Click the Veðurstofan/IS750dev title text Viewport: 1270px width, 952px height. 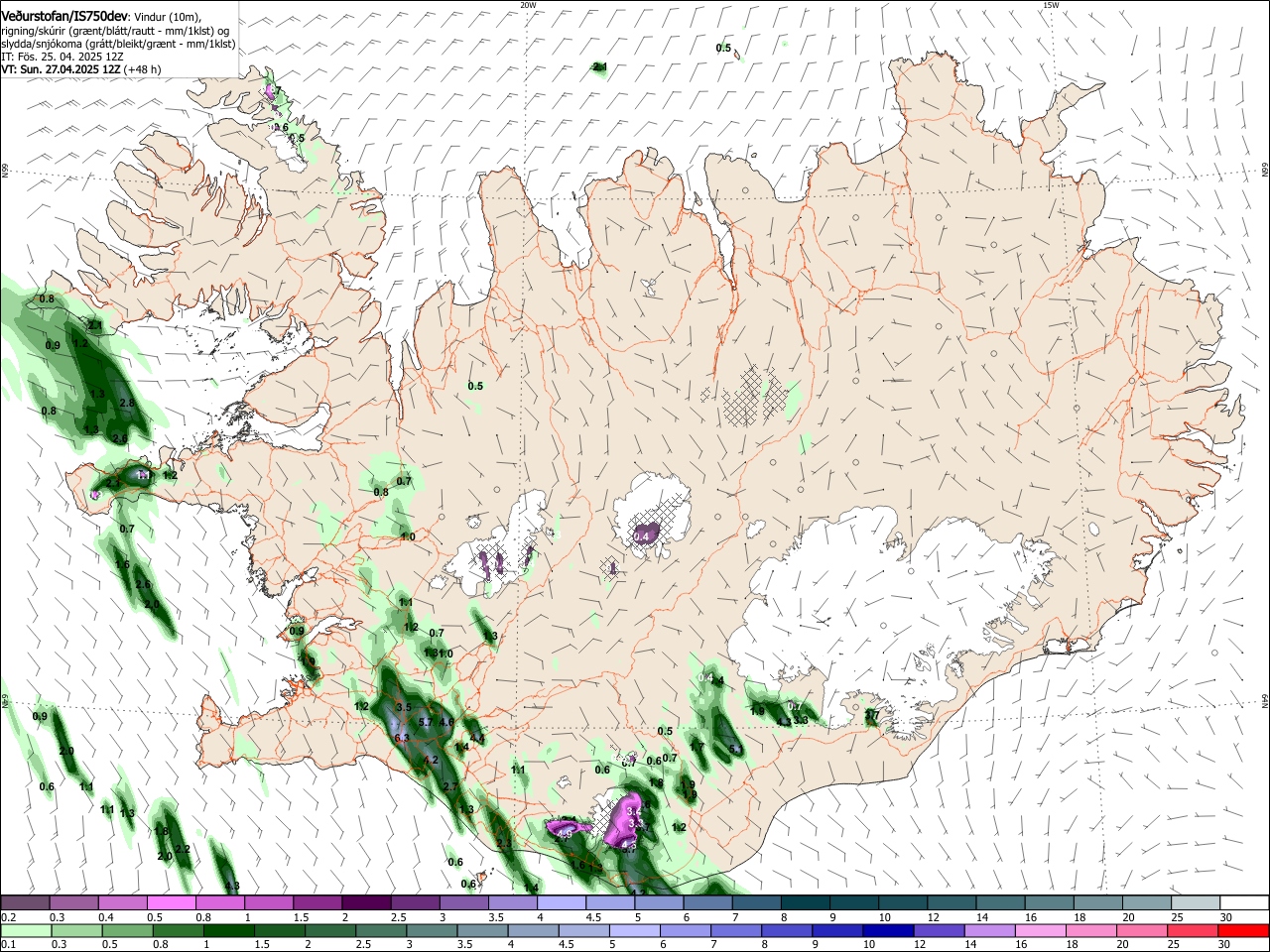pyautogui.click(x=64, y=17)
